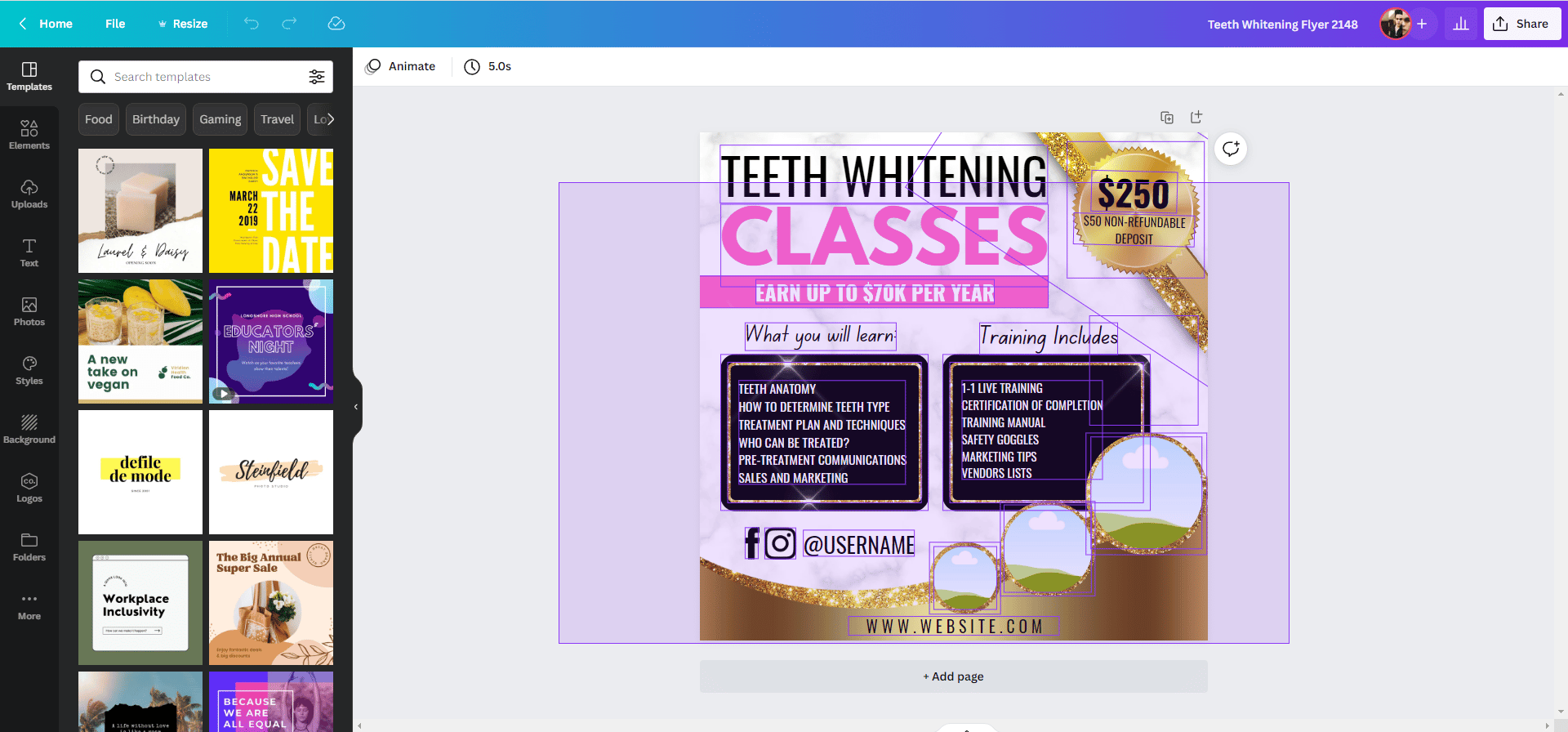Filter templates by Birthday
Image resolution: width=1568 pixels, height=732 pixels.
point(156,119)
